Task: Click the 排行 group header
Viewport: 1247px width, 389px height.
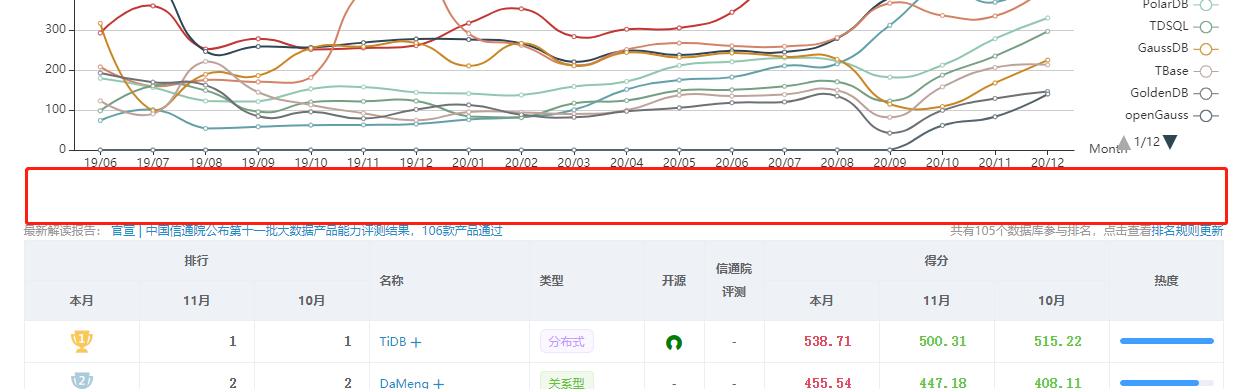Action: [197, 260]
